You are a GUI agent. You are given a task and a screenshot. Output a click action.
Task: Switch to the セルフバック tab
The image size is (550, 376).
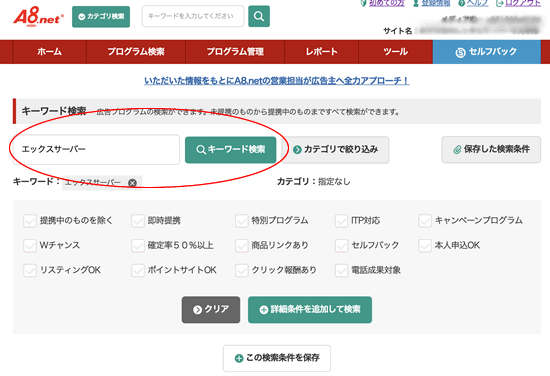pyautogui.click(x=487, y=52)
